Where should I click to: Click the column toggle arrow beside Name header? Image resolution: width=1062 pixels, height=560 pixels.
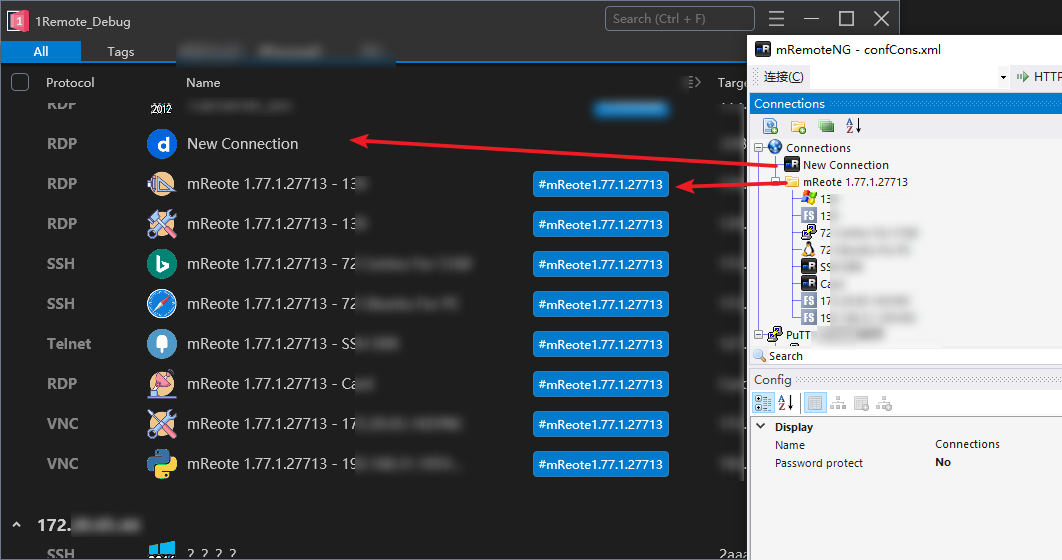pyautogui.click(x=694, y=82)
